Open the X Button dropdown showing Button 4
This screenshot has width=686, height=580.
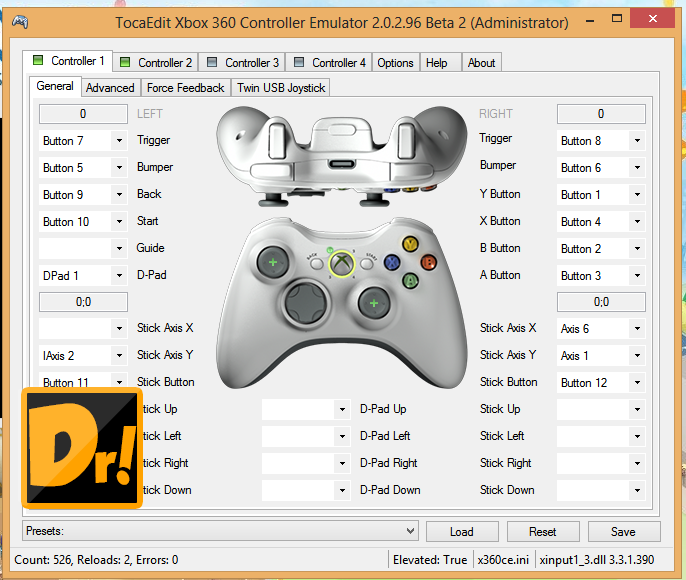tap(601, 222)
